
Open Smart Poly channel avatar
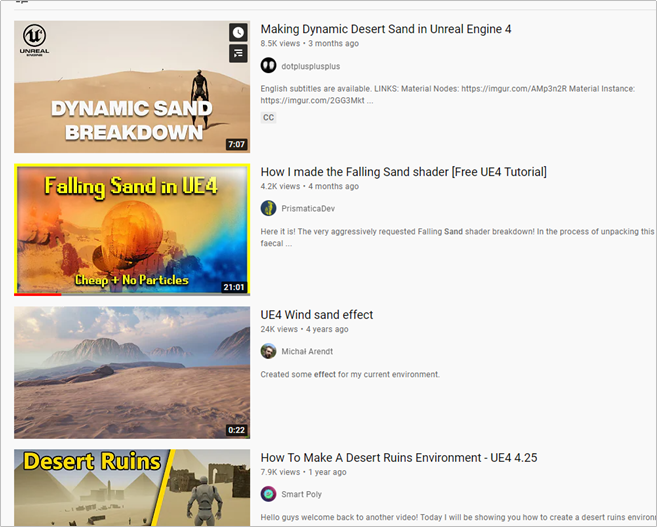(268, 494)
